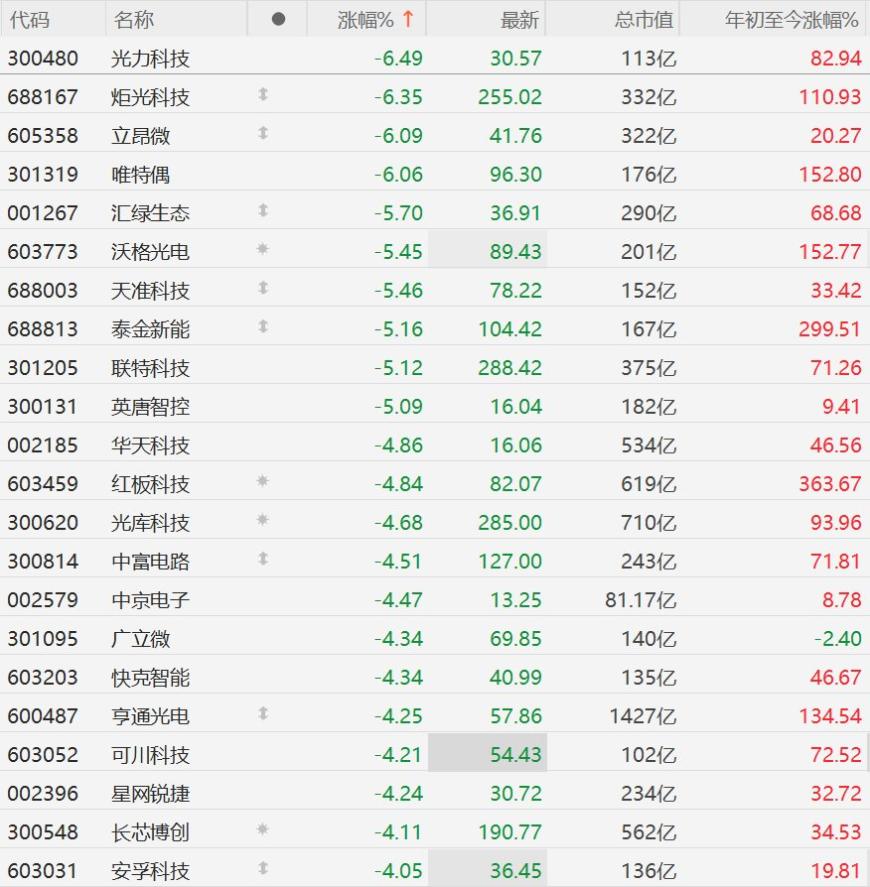Click marker icon in 安孚科技 row
Screen dimensions: 870x887
point(262,868)
